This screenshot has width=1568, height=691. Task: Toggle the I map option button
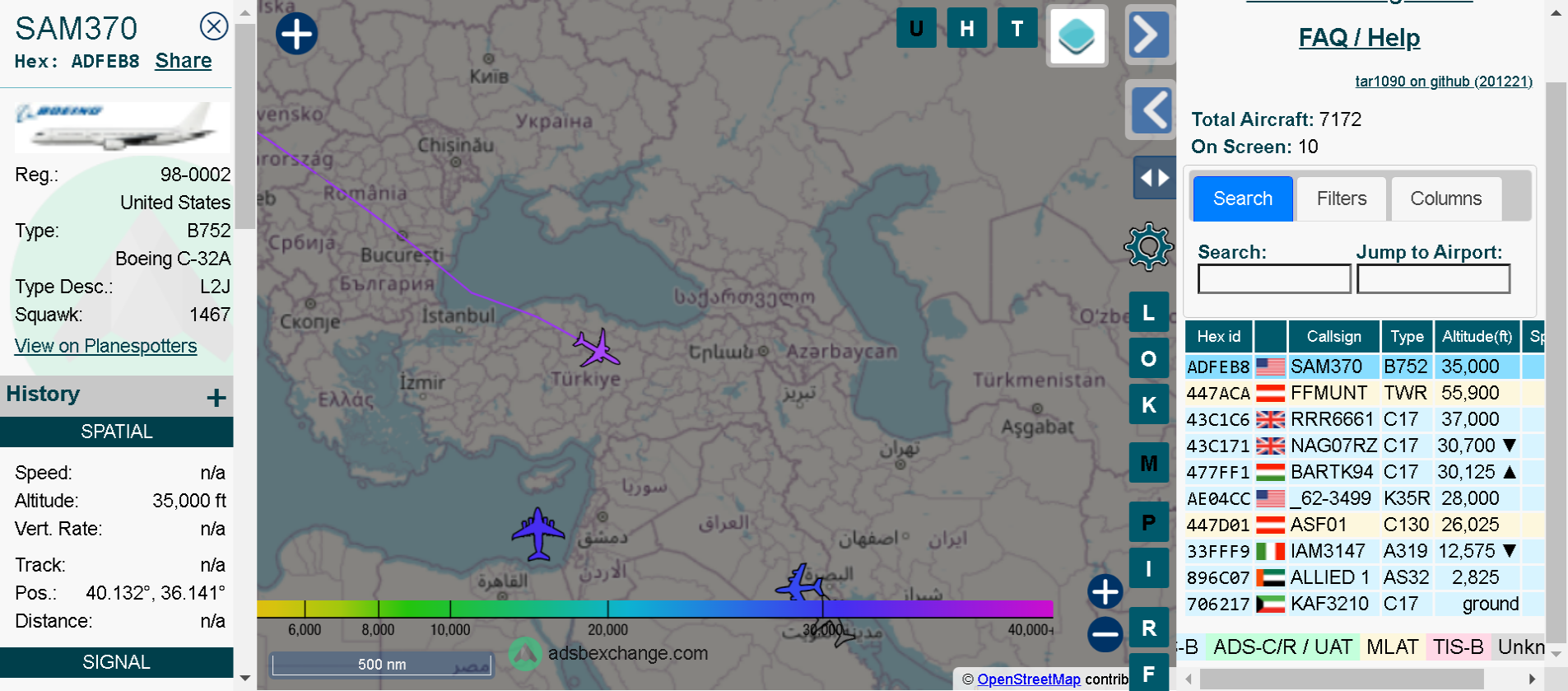click(1149, 568)
